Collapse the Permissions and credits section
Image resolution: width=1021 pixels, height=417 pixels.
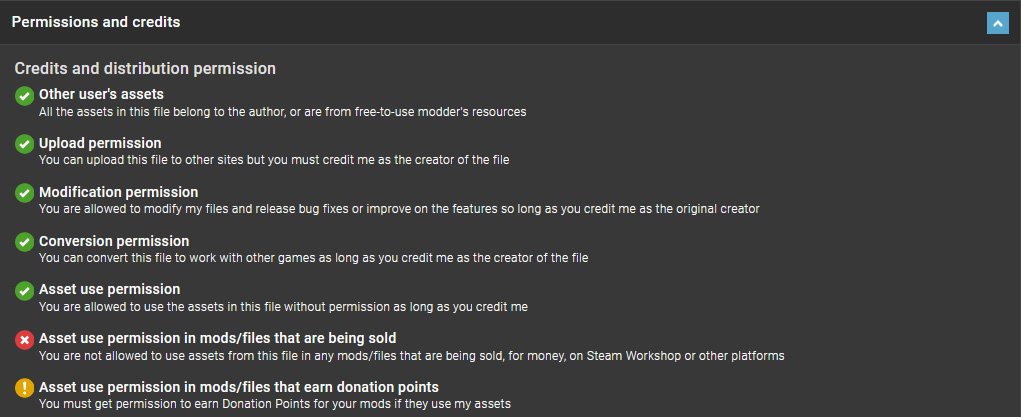point(998,23)
